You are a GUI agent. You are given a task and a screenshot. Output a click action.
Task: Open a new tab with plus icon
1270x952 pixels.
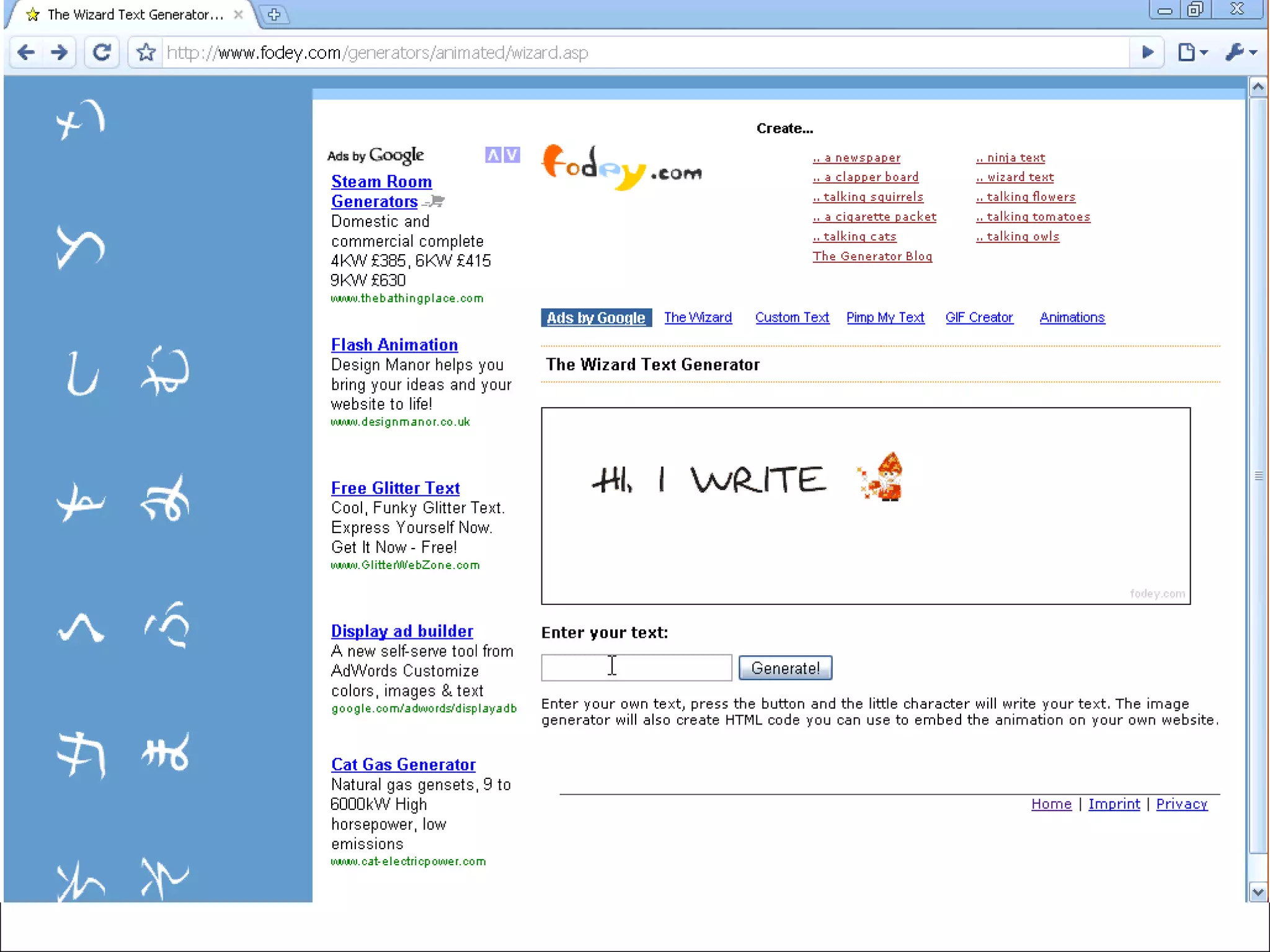[274, 14]
